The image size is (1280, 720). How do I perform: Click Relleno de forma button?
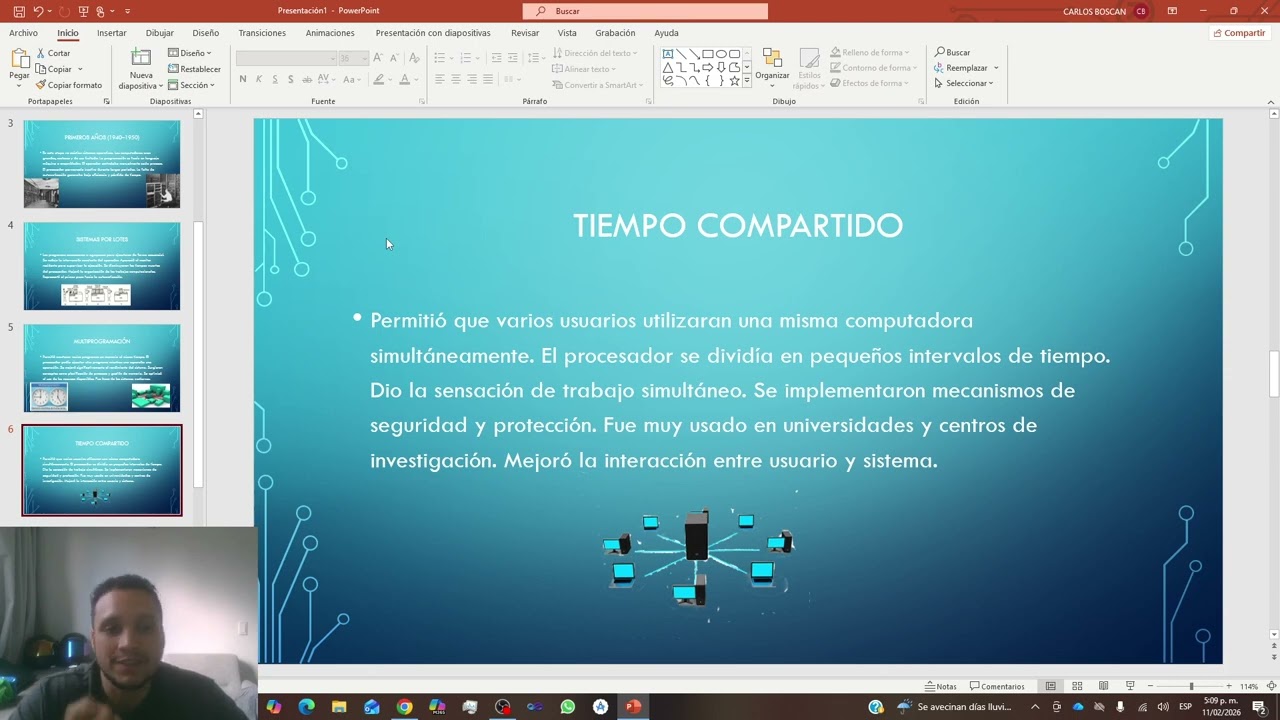pyautogui.click(x=869, y=52)
